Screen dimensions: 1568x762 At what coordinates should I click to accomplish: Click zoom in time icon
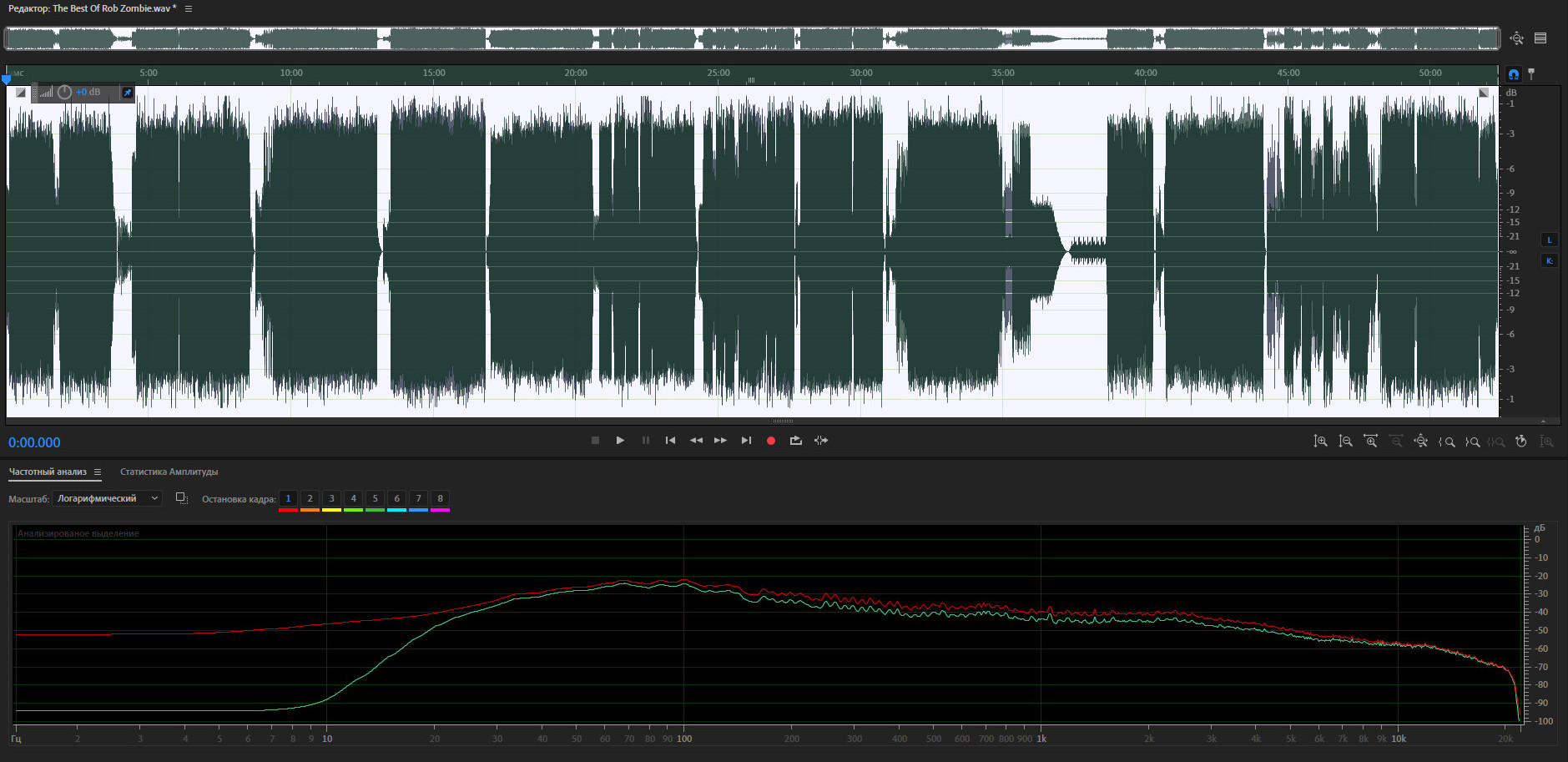tap(1370, 442)
